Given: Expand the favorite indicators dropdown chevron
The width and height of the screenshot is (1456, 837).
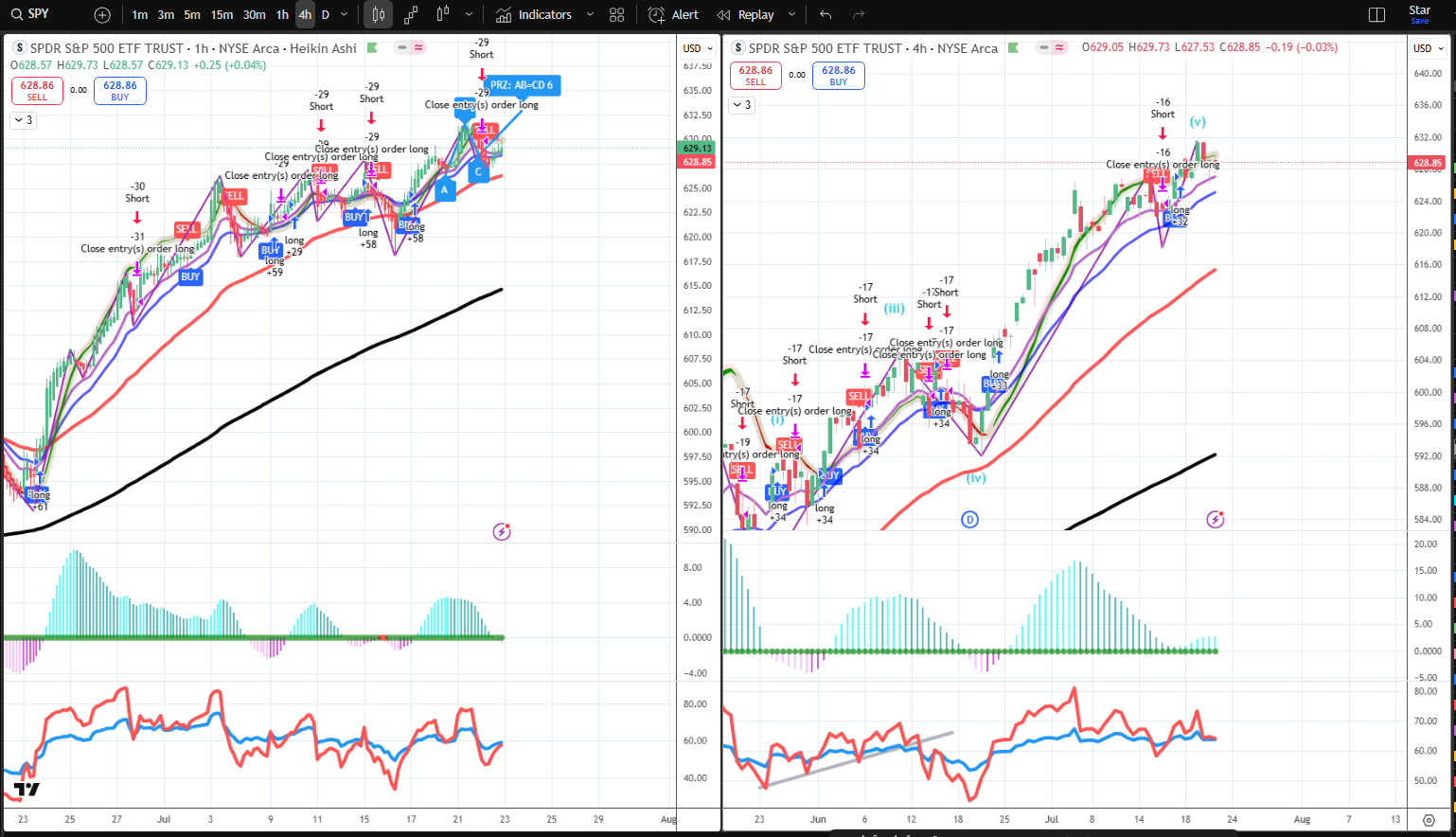Looking at the screenshot, I should tap(590, 15).
